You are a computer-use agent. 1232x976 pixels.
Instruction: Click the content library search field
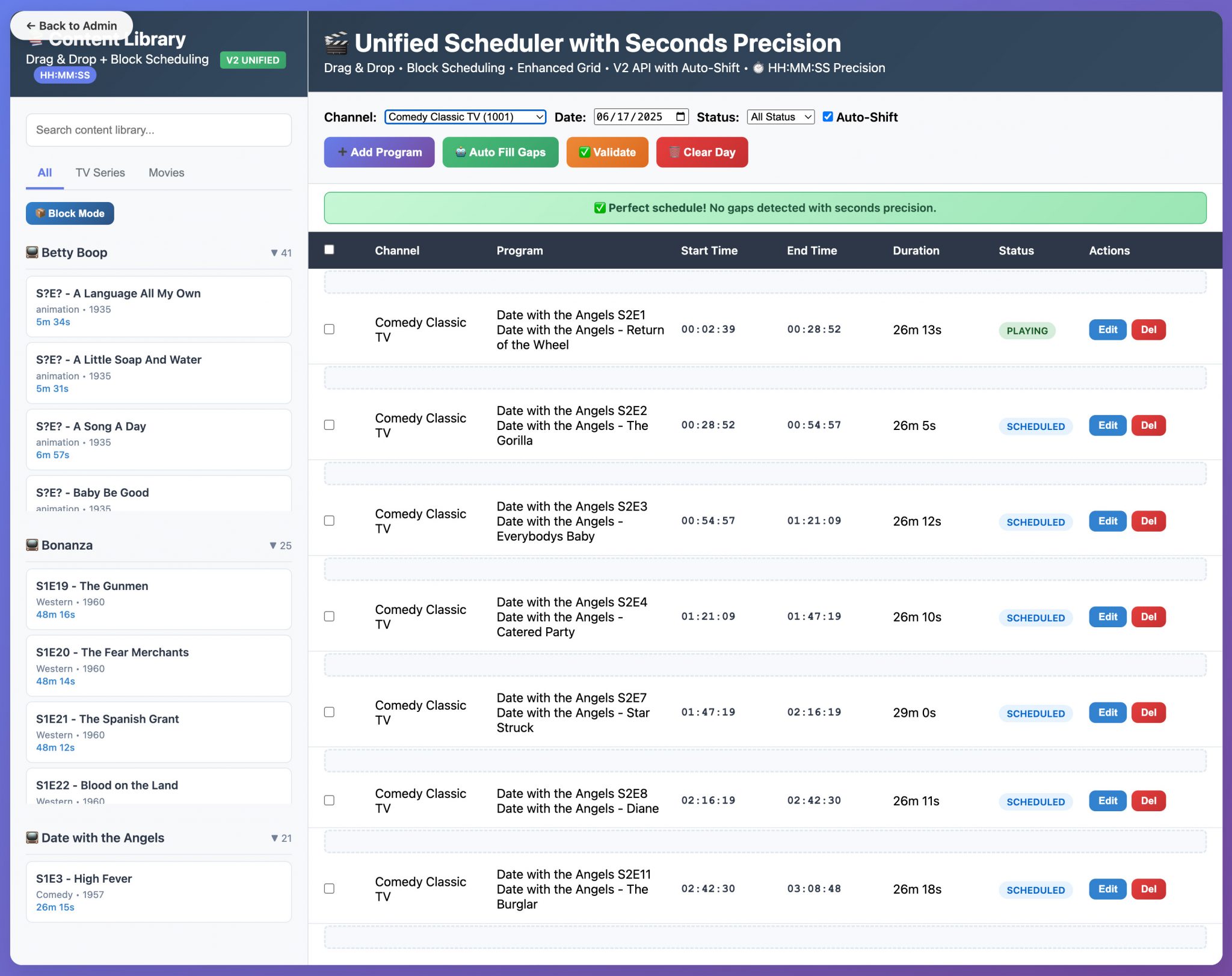pyautogui.click(x=158, y=129)
